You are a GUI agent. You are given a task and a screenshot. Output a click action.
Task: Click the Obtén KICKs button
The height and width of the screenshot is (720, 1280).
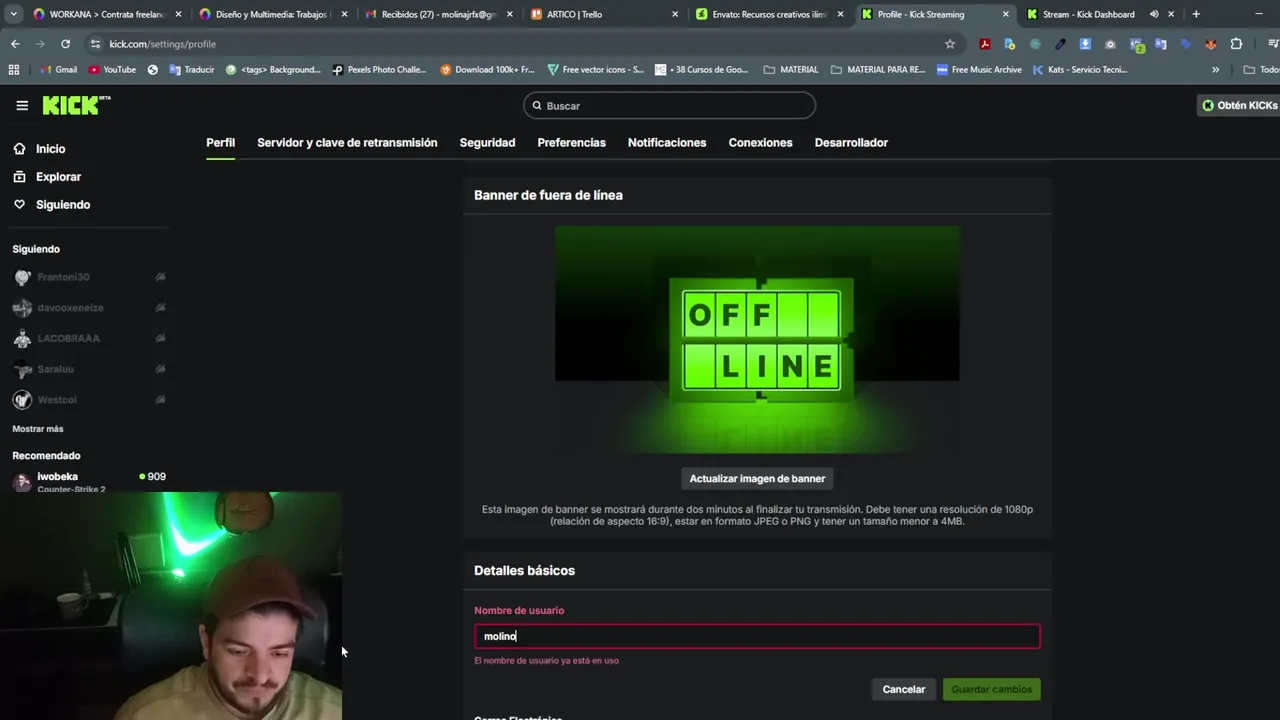(x=1240, y=105)
